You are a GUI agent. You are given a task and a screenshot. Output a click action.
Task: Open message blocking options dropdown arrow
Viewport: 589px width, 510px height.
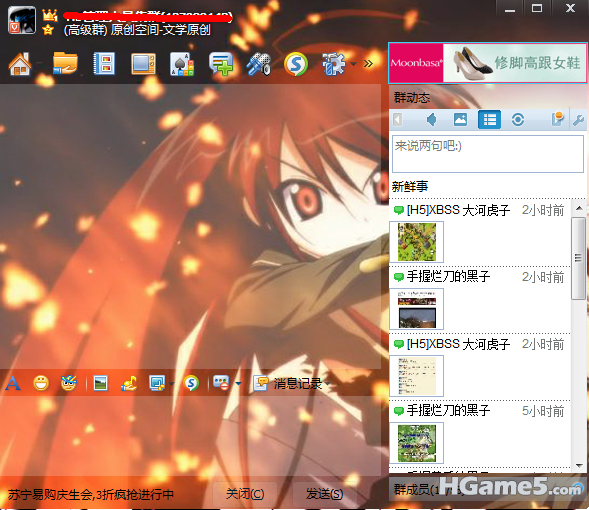pos(238,383)
